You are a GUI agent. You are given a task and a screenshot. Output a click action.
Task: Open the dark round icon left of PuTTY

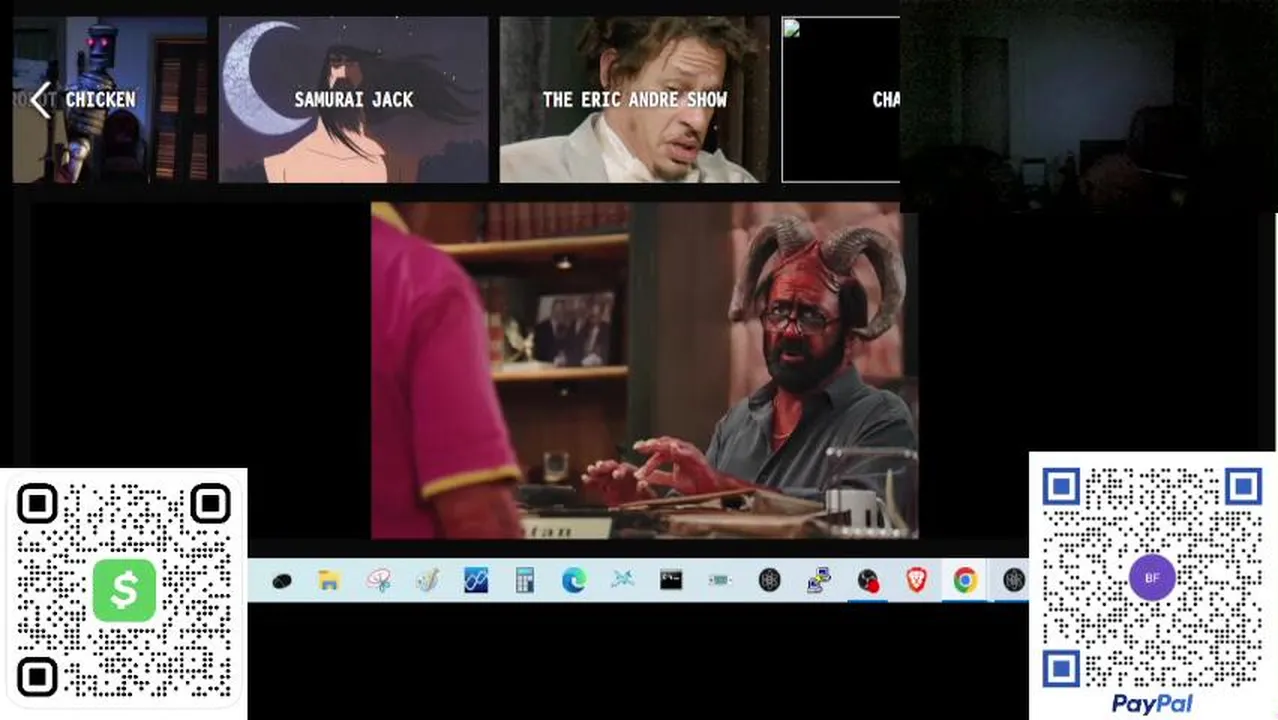[x=769, y=580]
